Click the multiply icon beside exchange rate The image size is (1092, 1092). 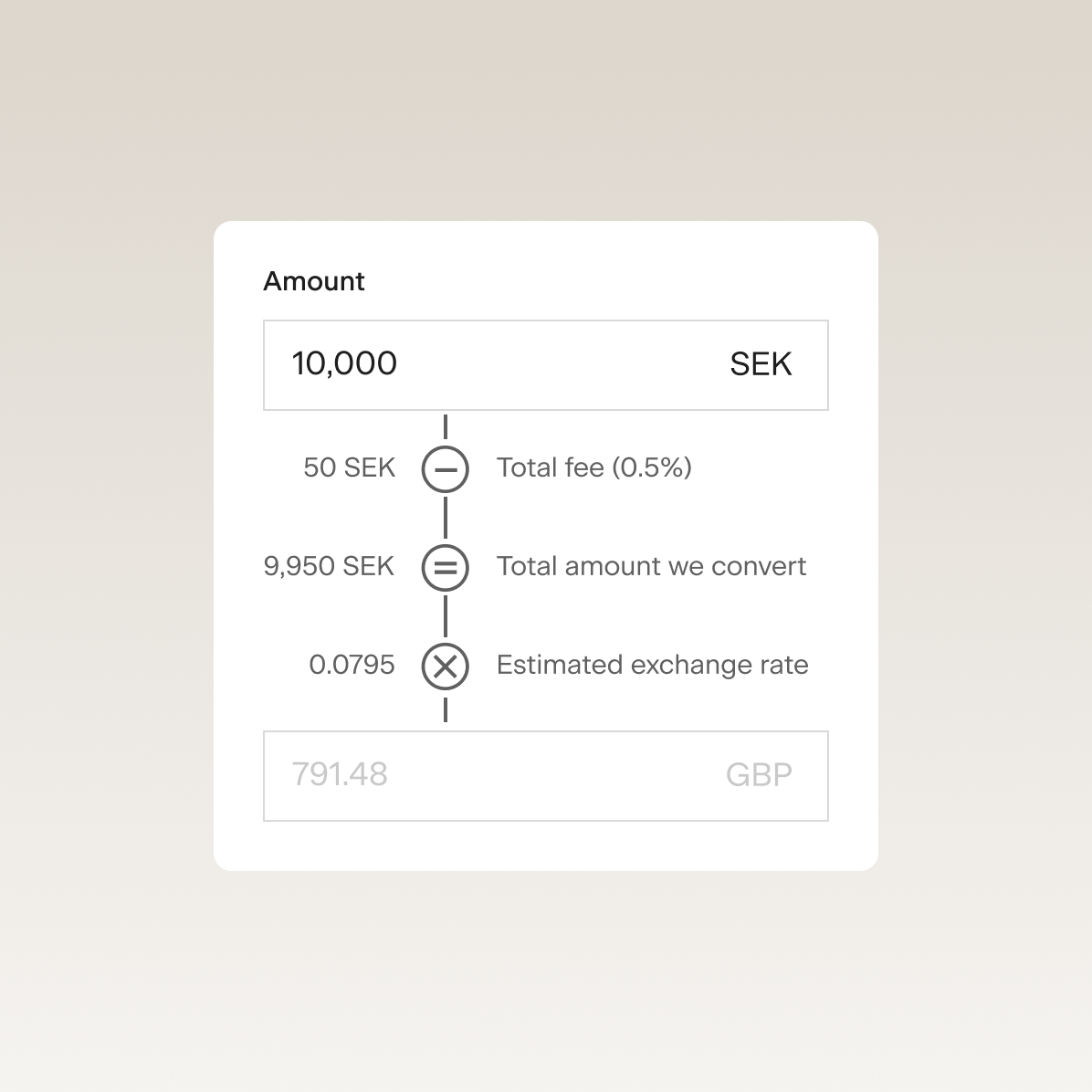coord(446,666)
